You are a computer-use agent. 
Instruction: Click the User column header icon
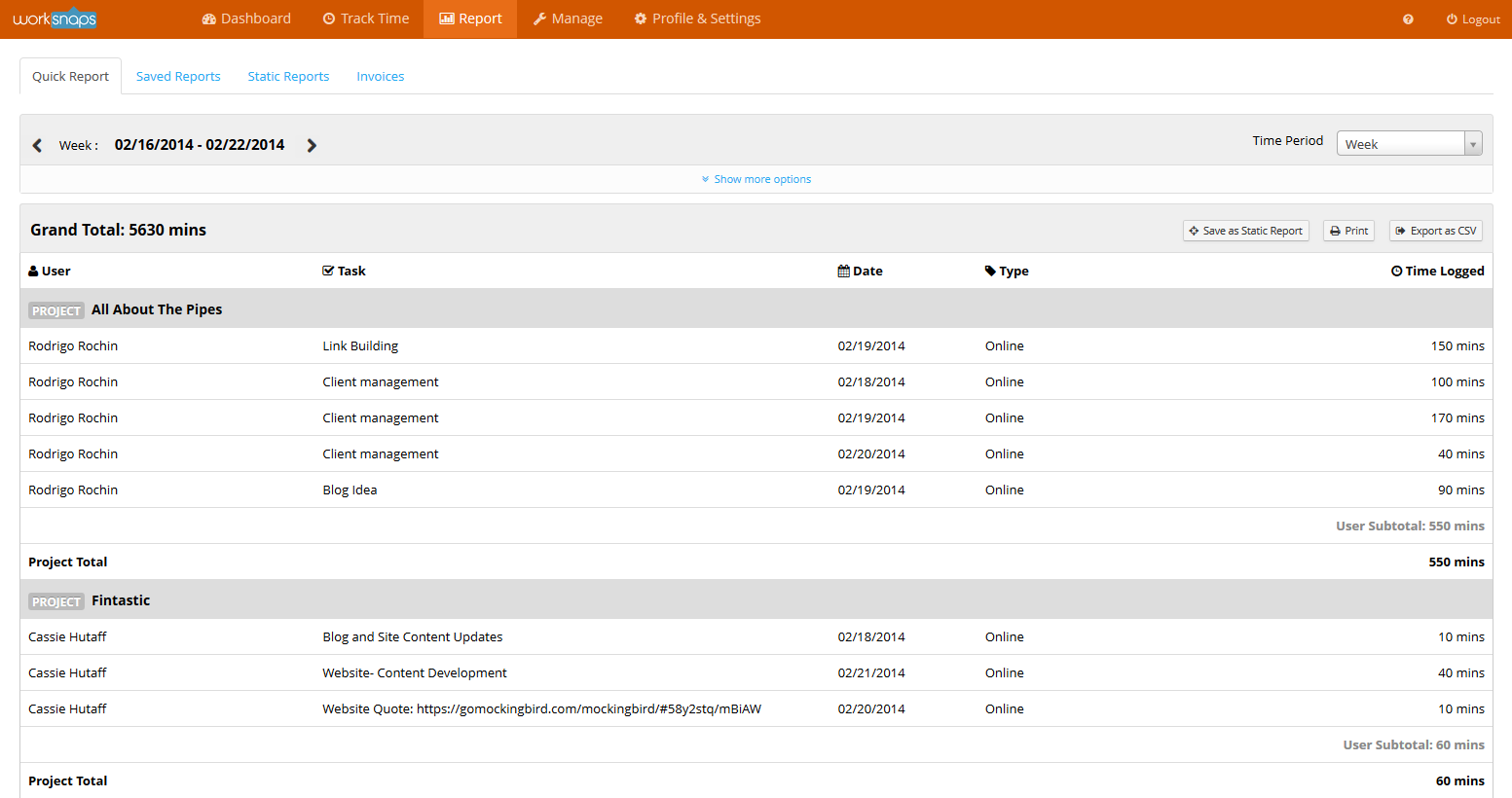point(33,272)
